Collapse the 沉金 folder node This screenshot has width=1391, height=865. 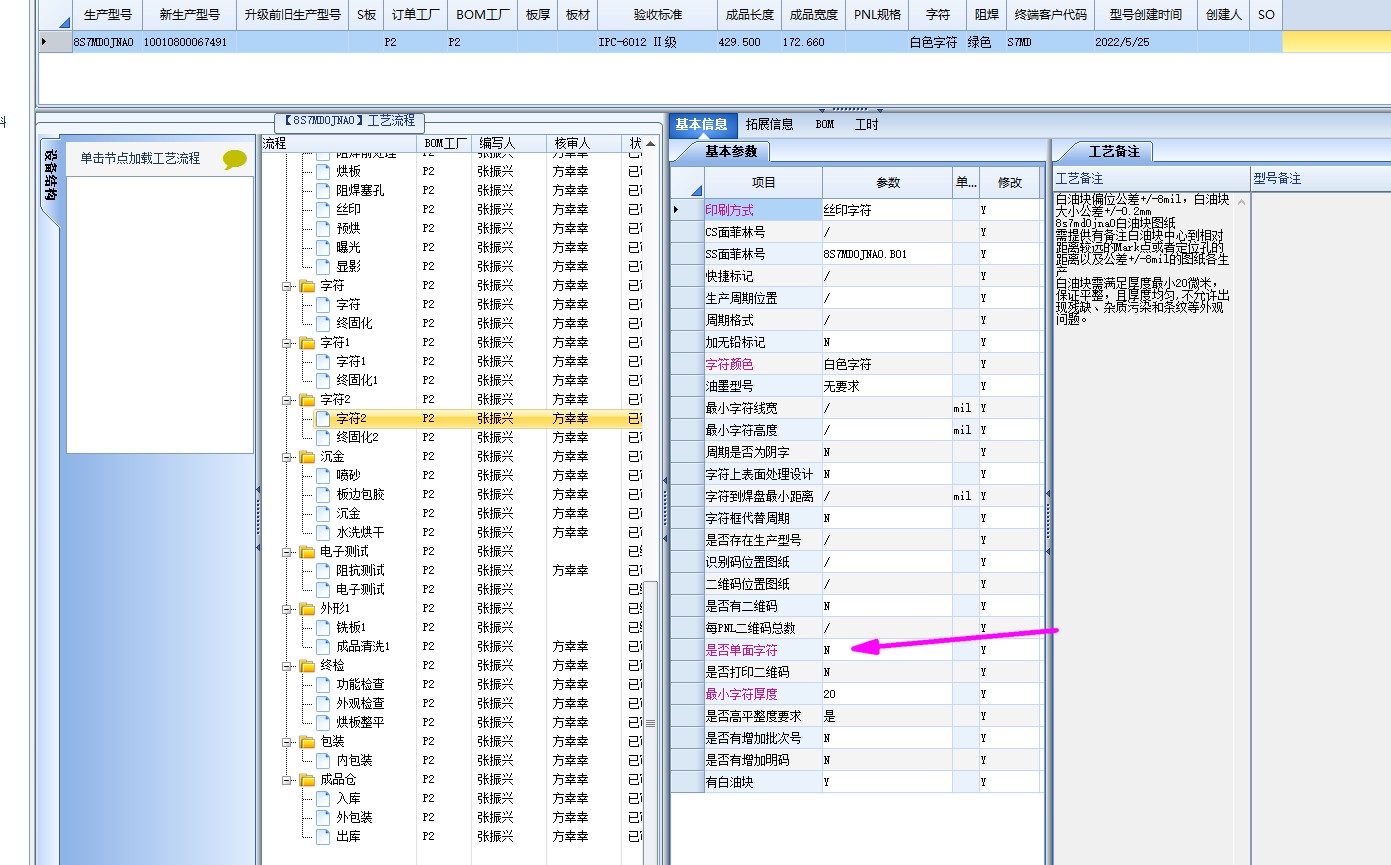287,457
